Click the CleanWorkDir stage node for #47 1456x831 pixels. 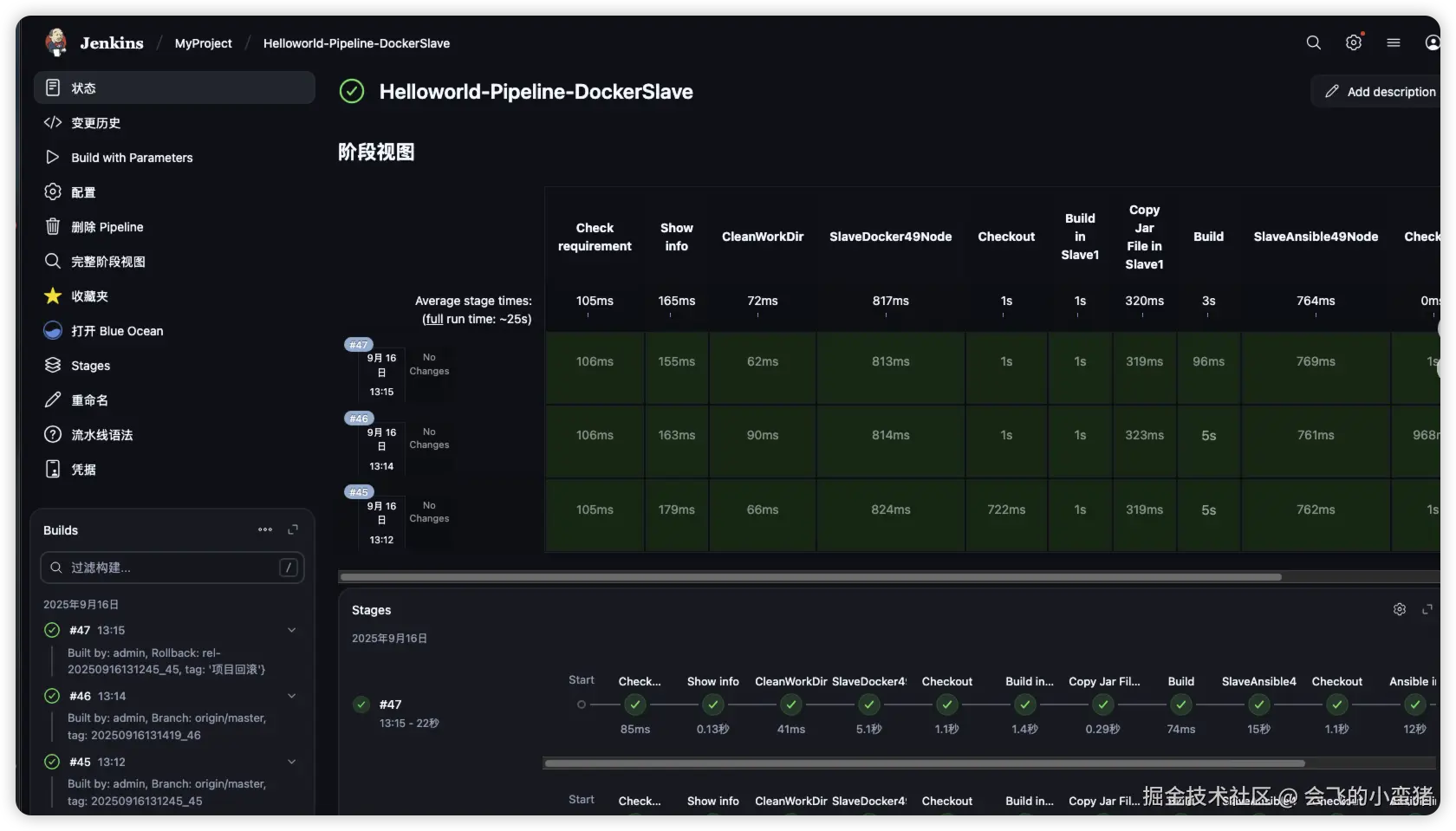pyautogui.click(x=791, y=704)
